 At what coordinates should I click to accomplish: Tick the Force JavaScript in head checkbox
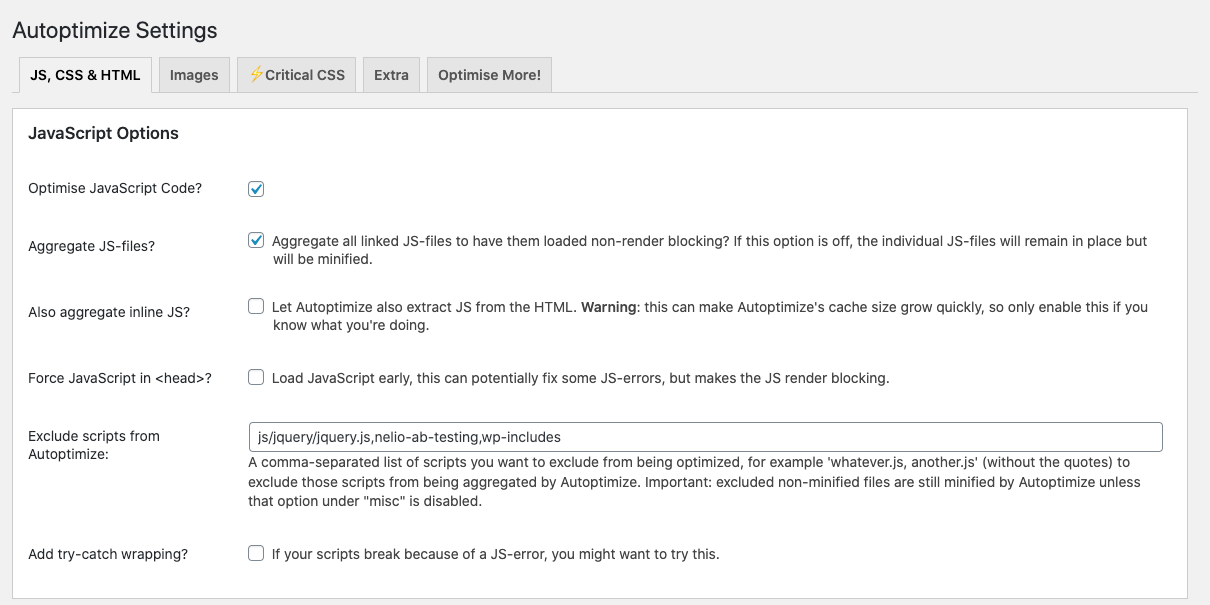coord(256,377)
